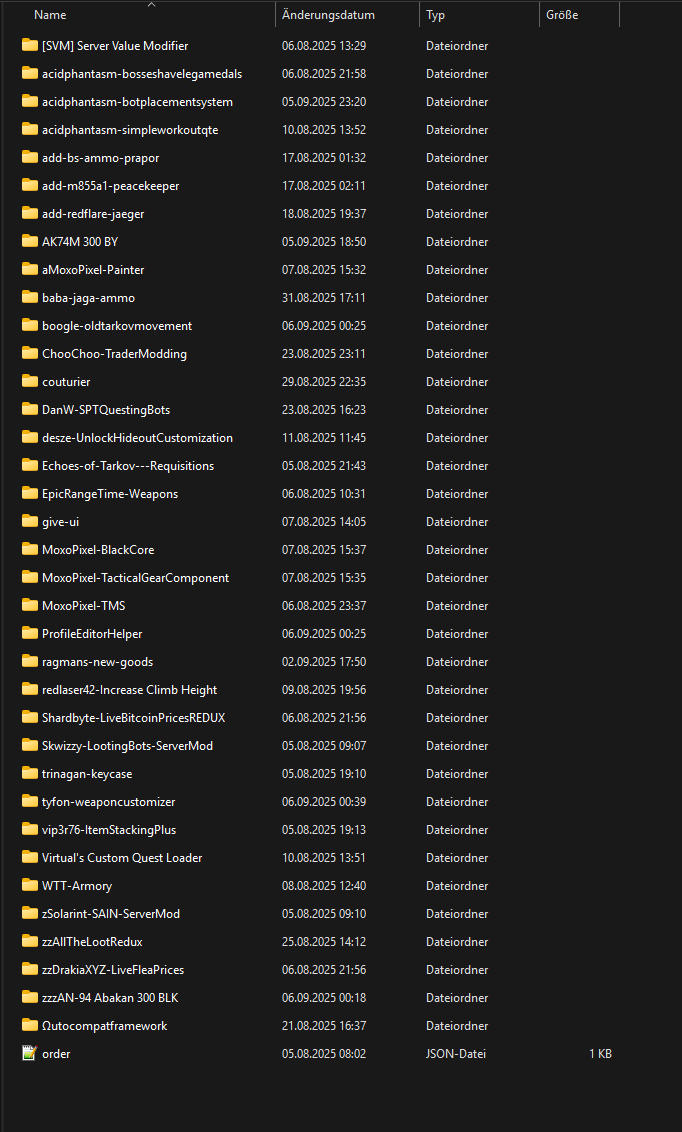Click the date 06.08.2025 13:29
682x1132 pixels.
coord(324,45)
